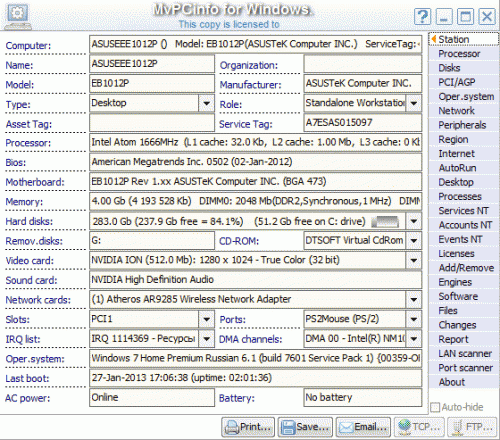Click the disk usage bar graphic in the Hard disks row
This screenshot has width=500, height=440.
[x=385, y=222]
